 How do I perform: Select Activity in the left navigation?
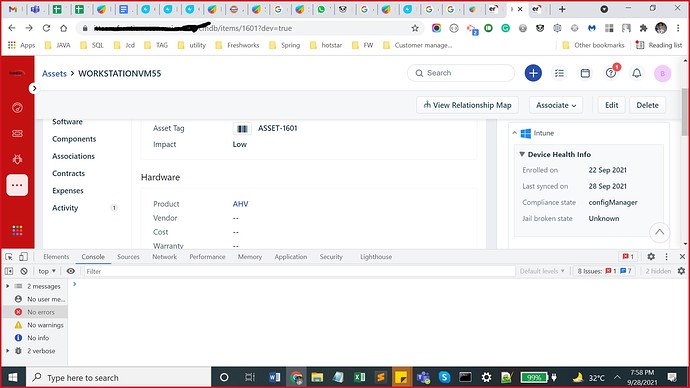(x=65, y=208)
